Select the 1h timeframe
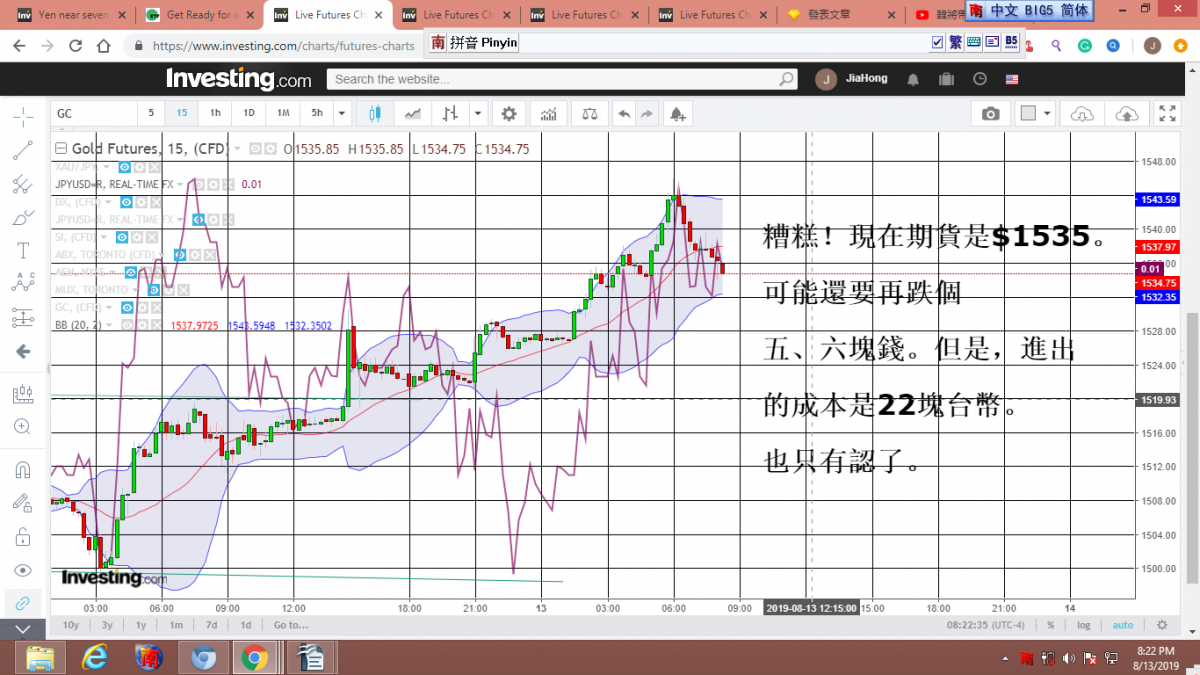This screenshot has width=1200, height=675. [215, 114]
